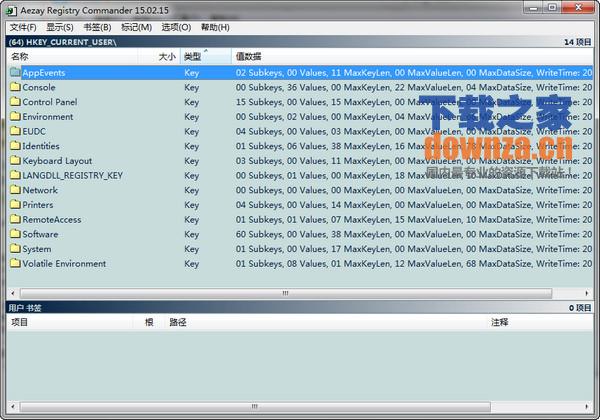
Task: Open the 帮助(H) menu
Action: pos(215,27)
